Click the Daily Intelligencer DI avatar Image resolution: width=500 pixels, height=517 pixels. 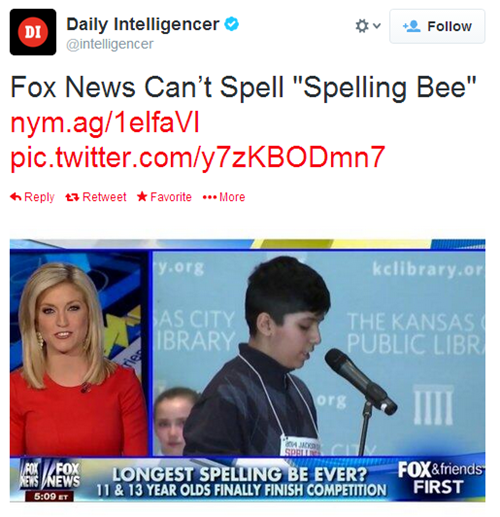pos(33,32)
